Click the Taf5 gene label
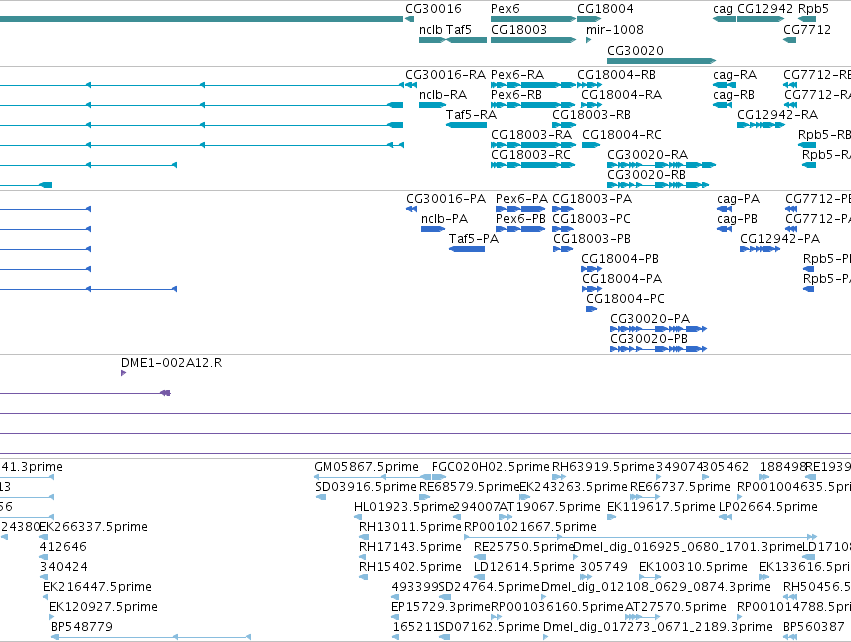The image size is (851, 642). [x=459, y=29]
